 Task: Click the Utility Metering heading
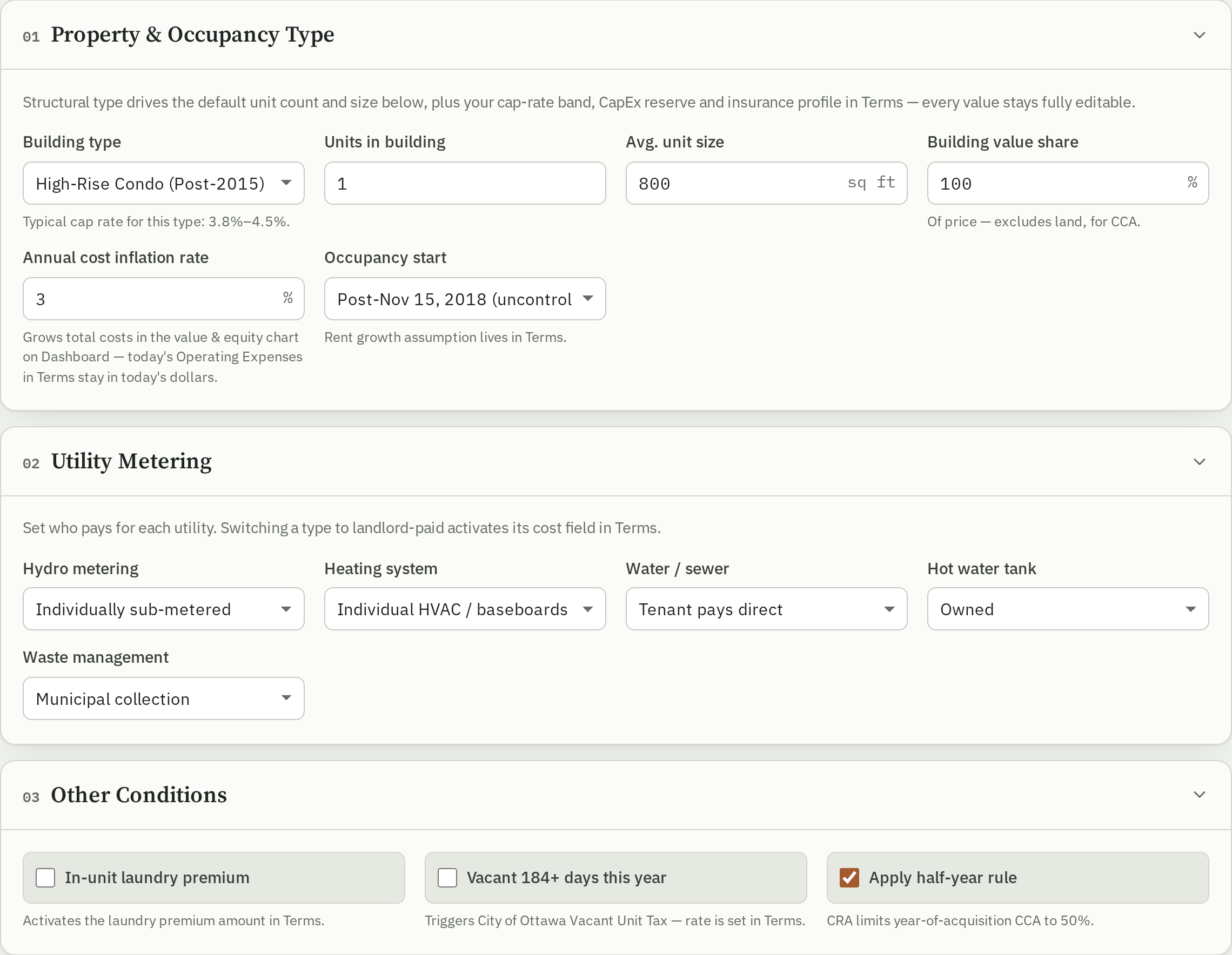tap(131, 462)
